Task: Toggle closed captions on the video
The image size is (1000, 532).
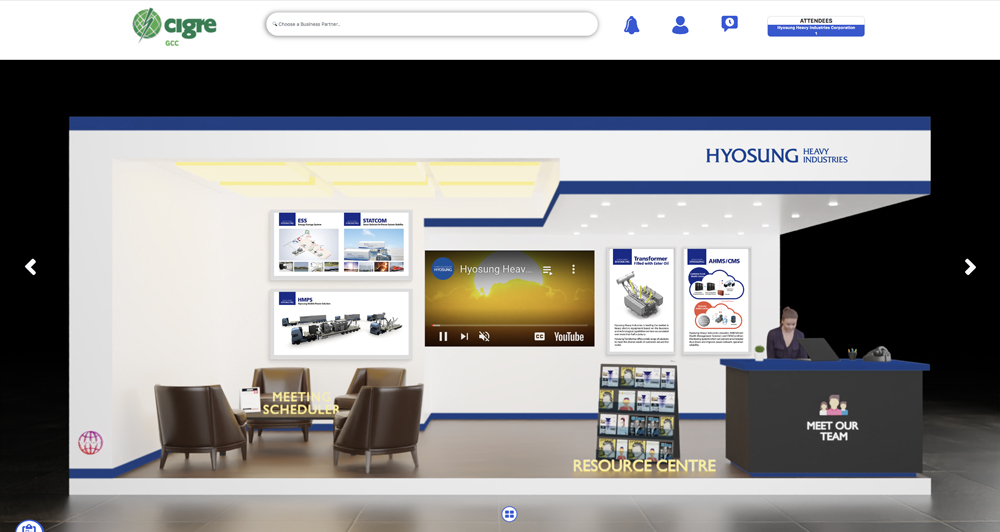Action: point(540,337)
